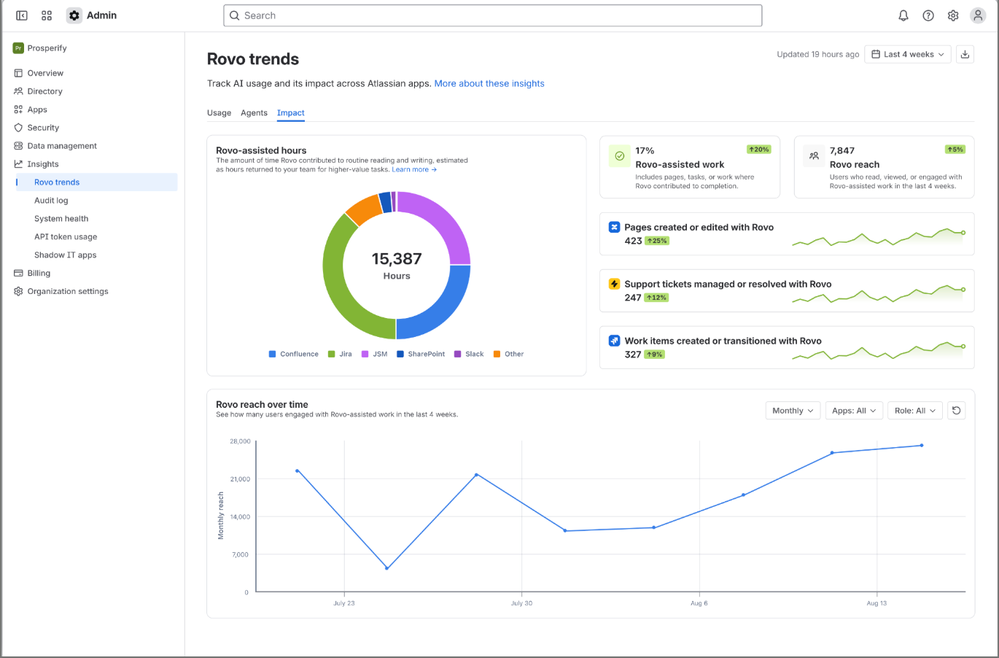Click the search input field
This screenshot has height=658, width=999.
pos(492,15)
